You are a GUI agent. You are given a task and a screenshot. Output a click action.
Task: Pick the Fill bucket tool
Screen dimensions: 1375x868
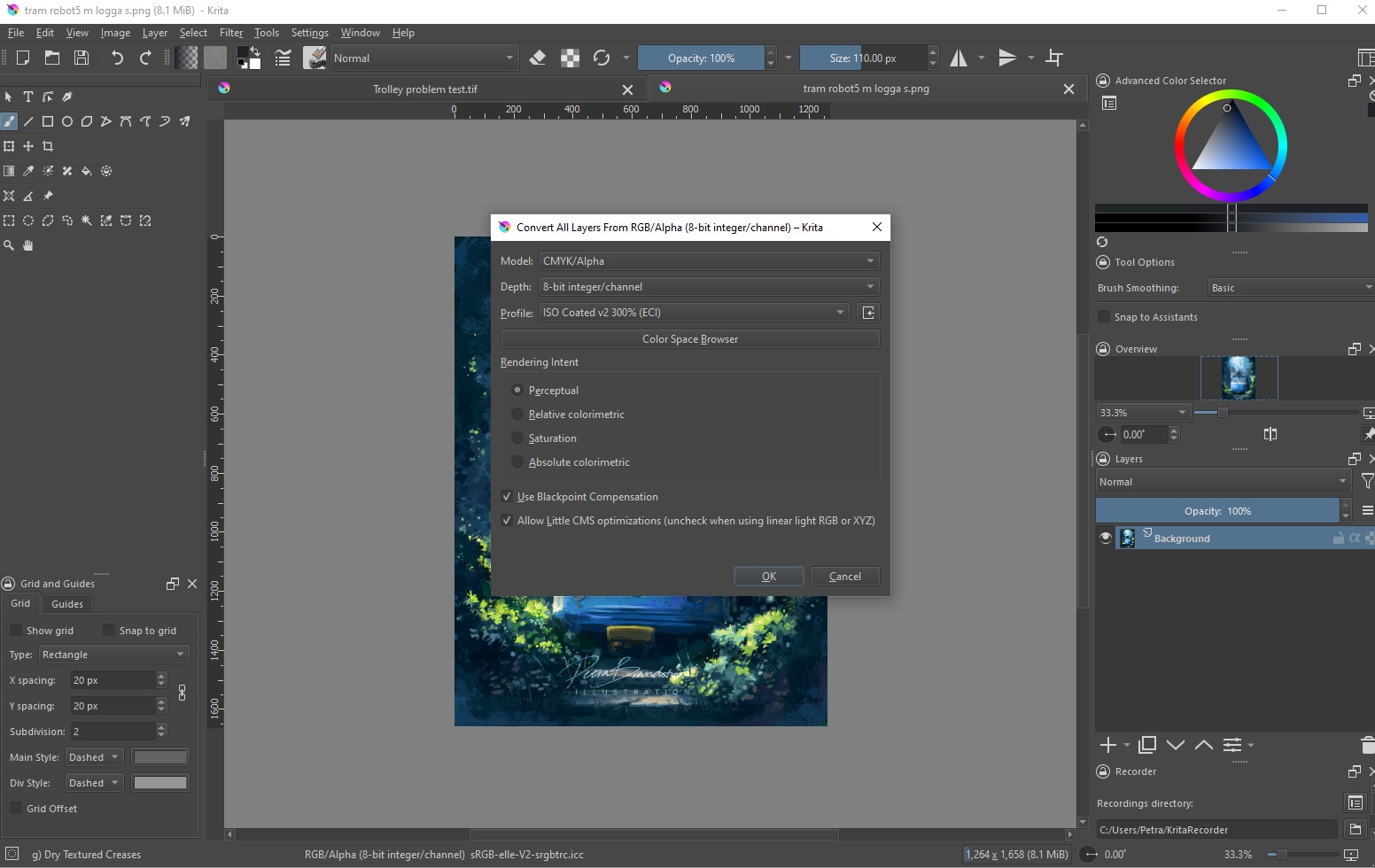(87, 171)
